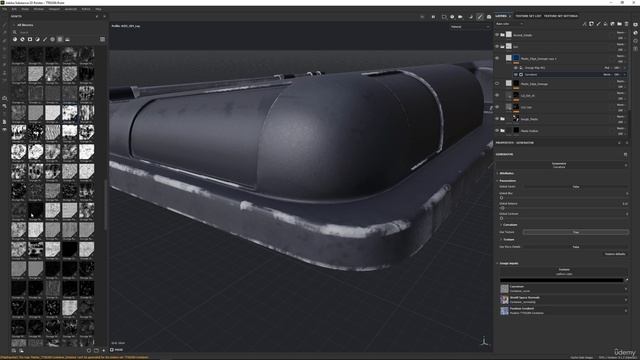Click the Restore defaults button
640x360 pixels.
615,254
